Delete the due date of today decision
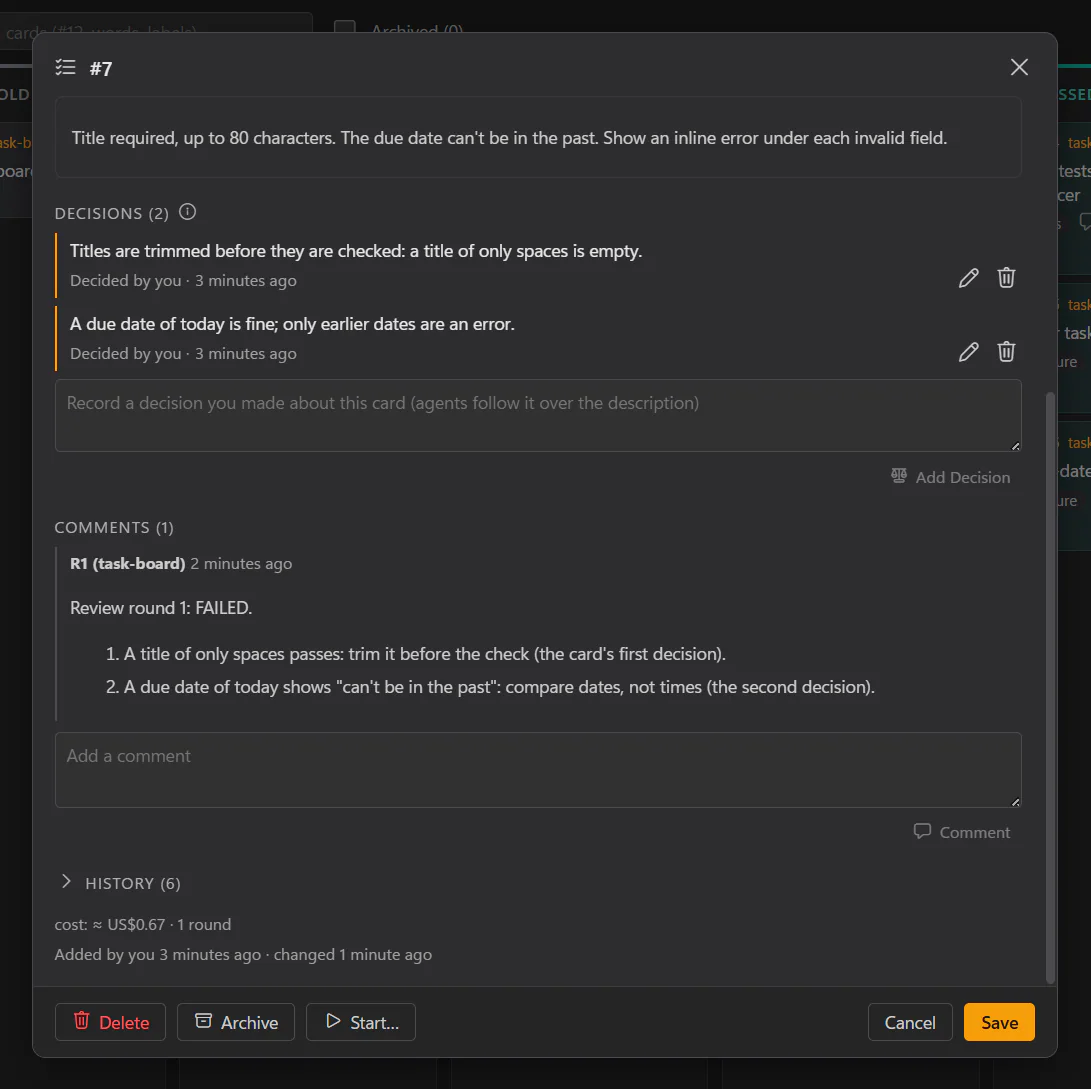1091x1089 pixels. click(x=1006, y=352)
